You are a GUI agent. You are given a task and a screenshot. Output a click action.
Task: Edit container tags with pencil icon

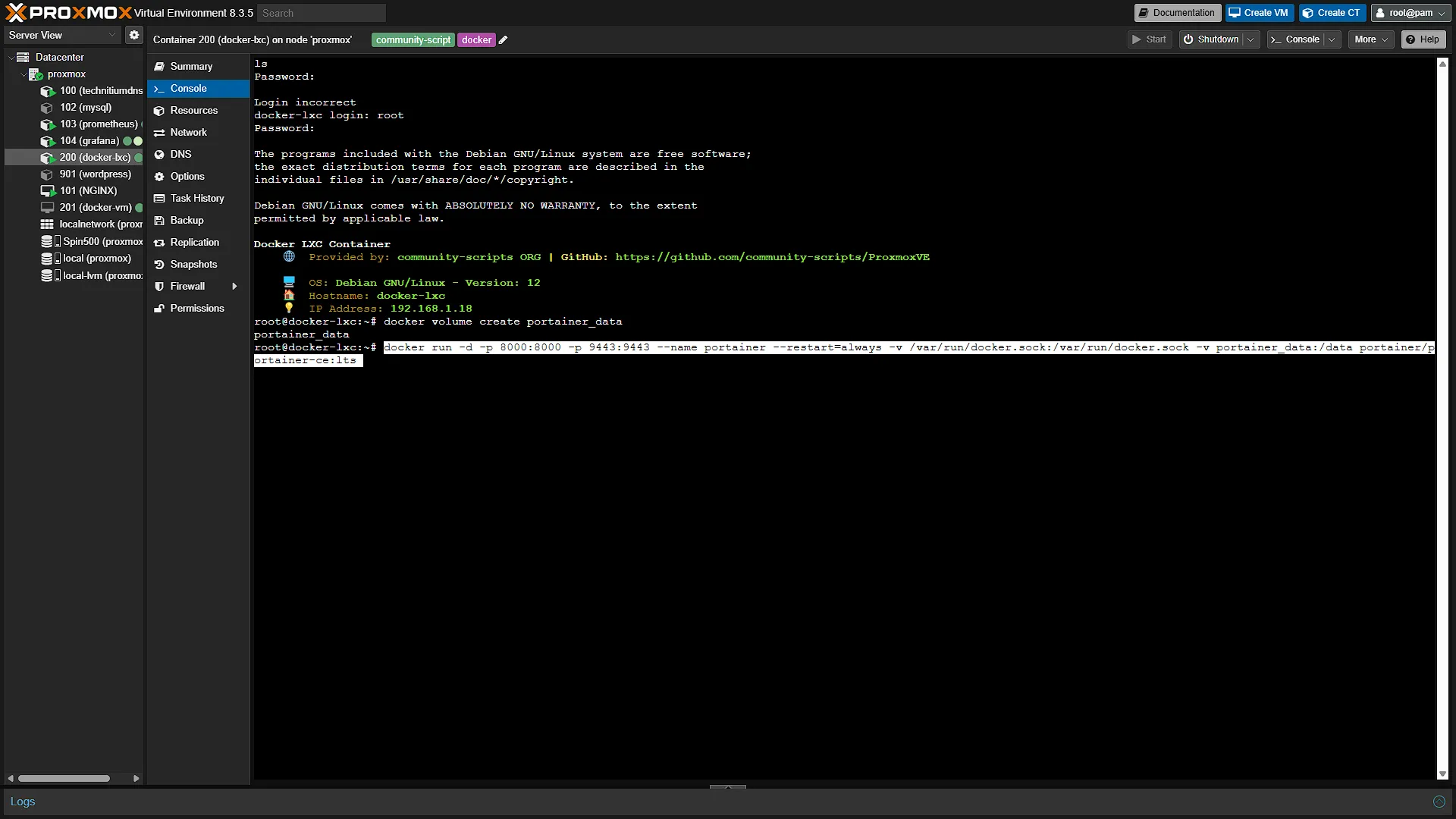click(x=503, y=40)
